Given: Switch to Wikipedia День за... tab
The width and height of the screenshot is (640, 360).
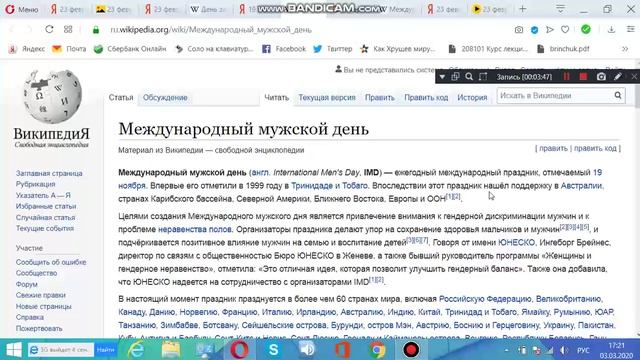Looking at the screenshot, I should (x=208, y=9).
